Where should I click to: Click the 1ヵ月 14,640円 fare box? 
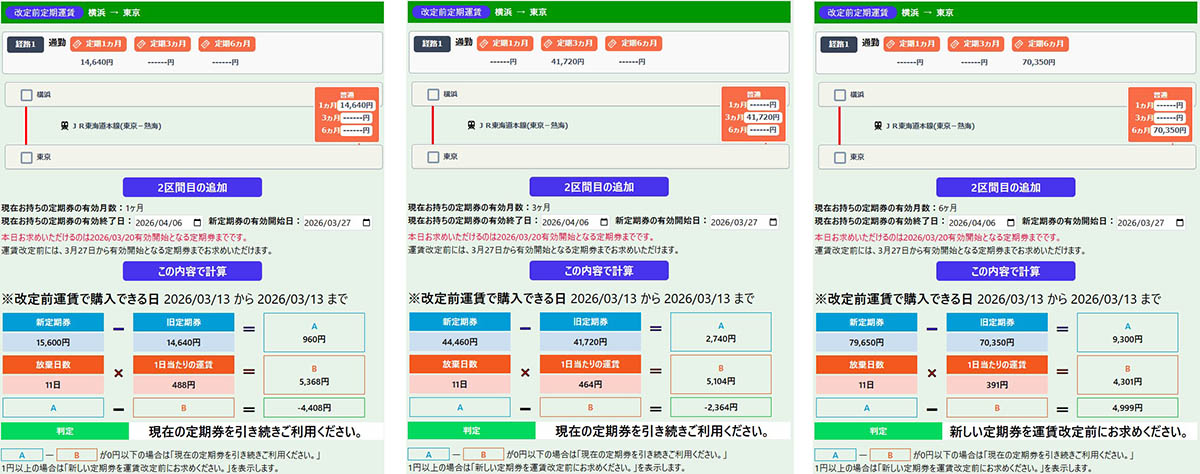coord(356,105)
